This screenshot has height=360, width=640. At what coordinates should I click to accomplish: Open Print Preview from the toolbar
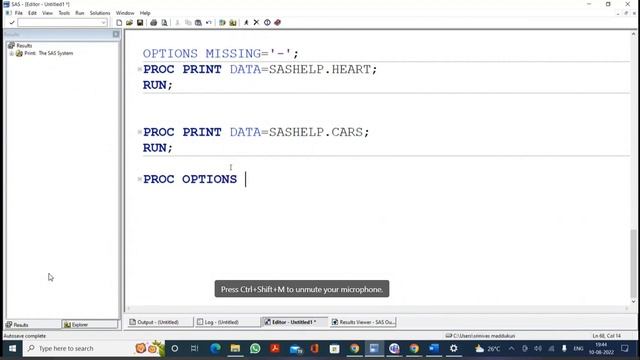pos(164,22)
